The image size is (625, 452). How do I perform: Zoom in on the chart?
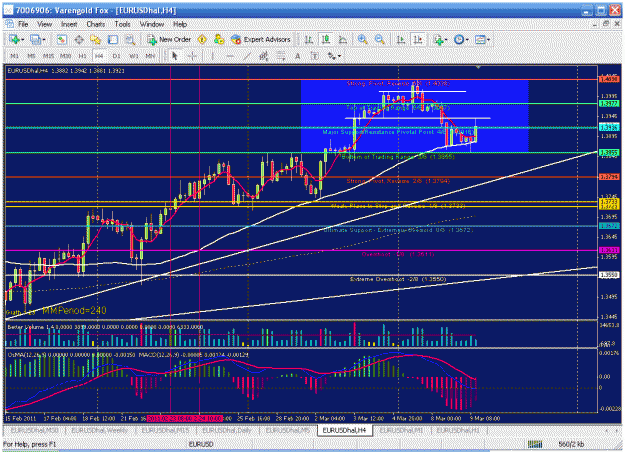coord(362,39)
